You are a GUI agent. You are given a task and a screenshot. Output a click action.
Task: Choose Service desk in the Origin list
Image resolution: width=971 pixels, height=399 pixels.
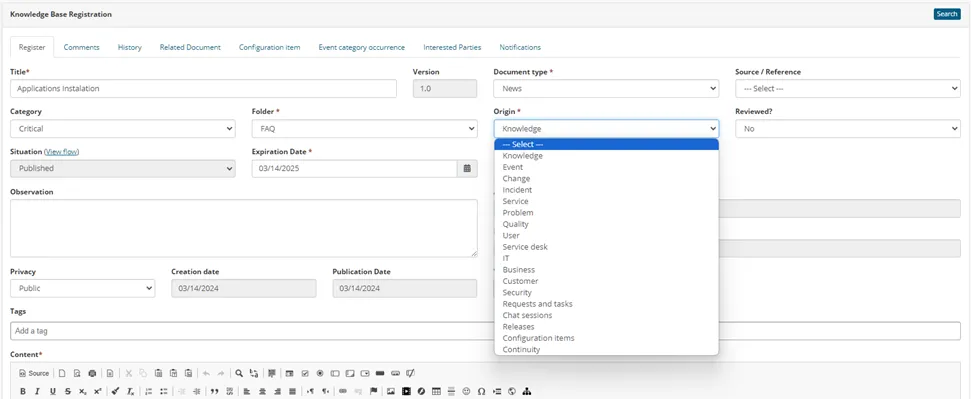pyautogui.click(x=606, y=247)
